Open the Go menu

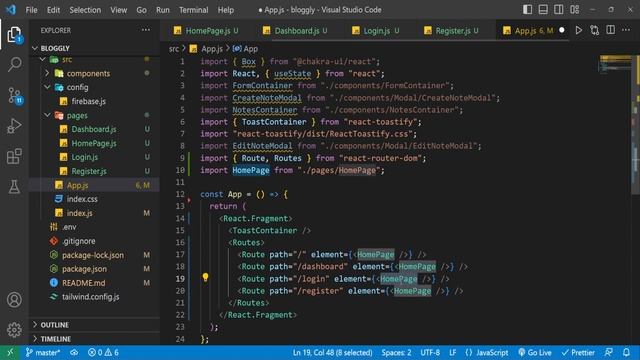(x=141, y=10)
